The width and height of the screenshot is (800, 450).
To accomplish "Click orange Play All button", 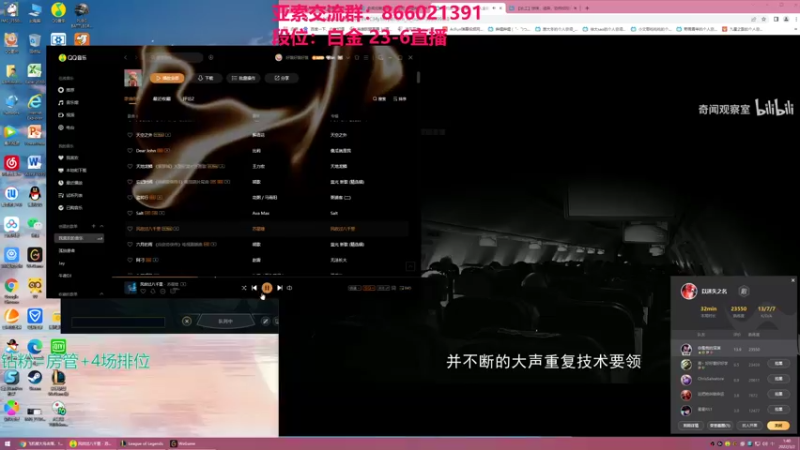I will coord(167,78).
